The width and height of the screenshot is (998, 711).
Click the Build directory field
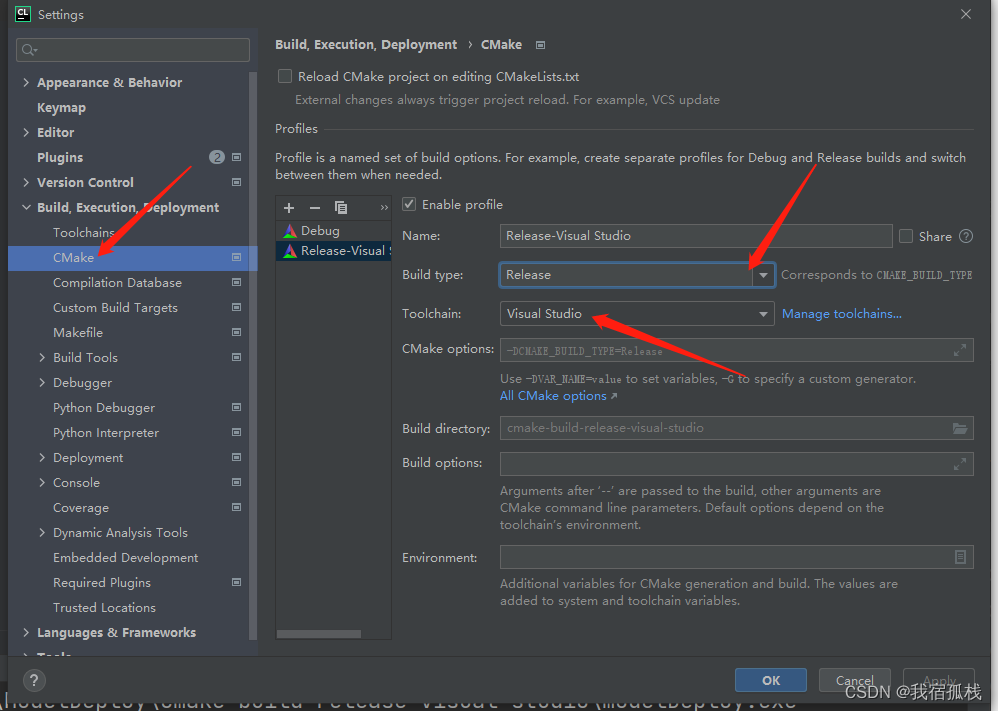point(736,428)
